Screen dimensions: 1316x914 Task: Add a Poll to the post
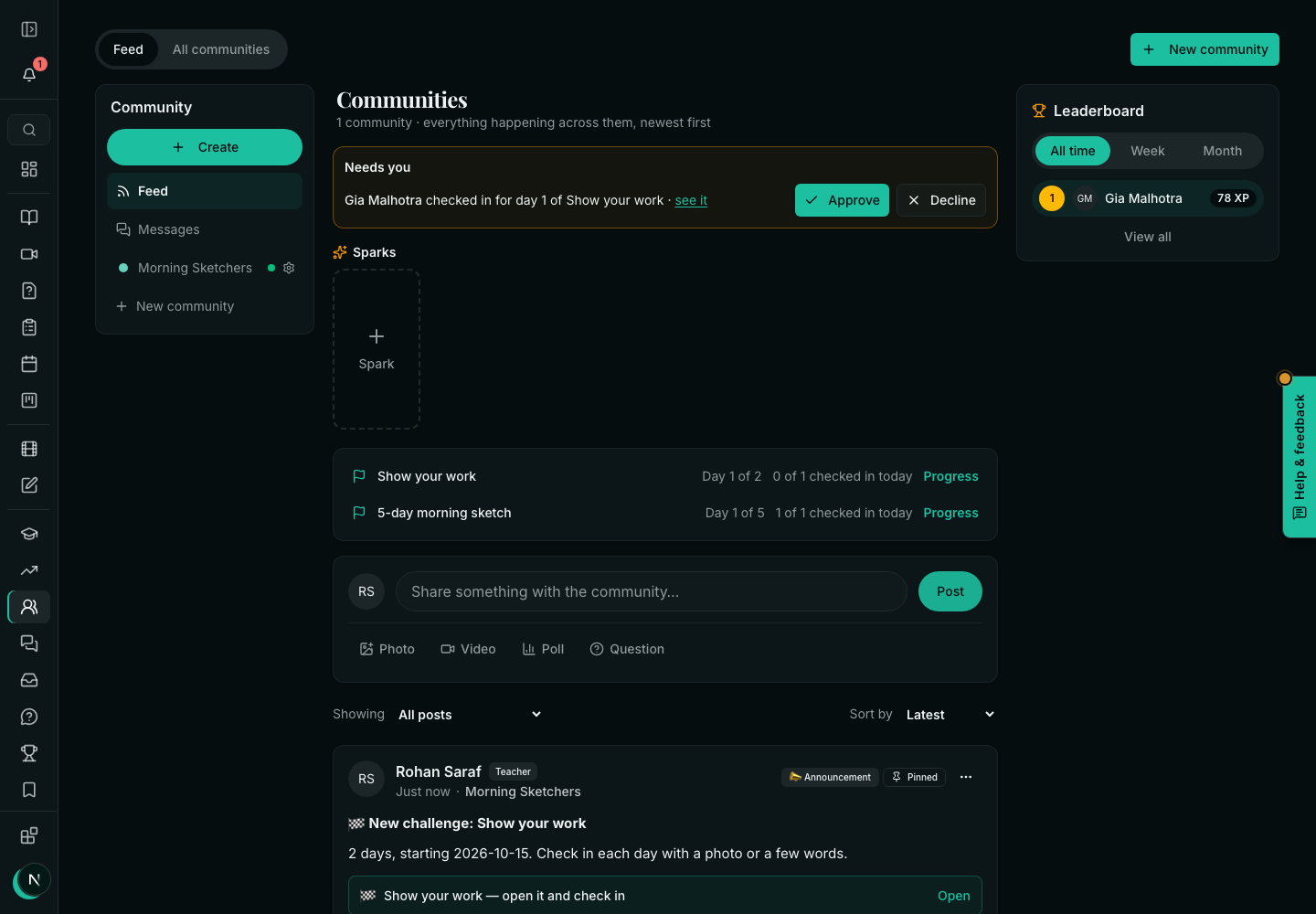[x=543, y=649]
